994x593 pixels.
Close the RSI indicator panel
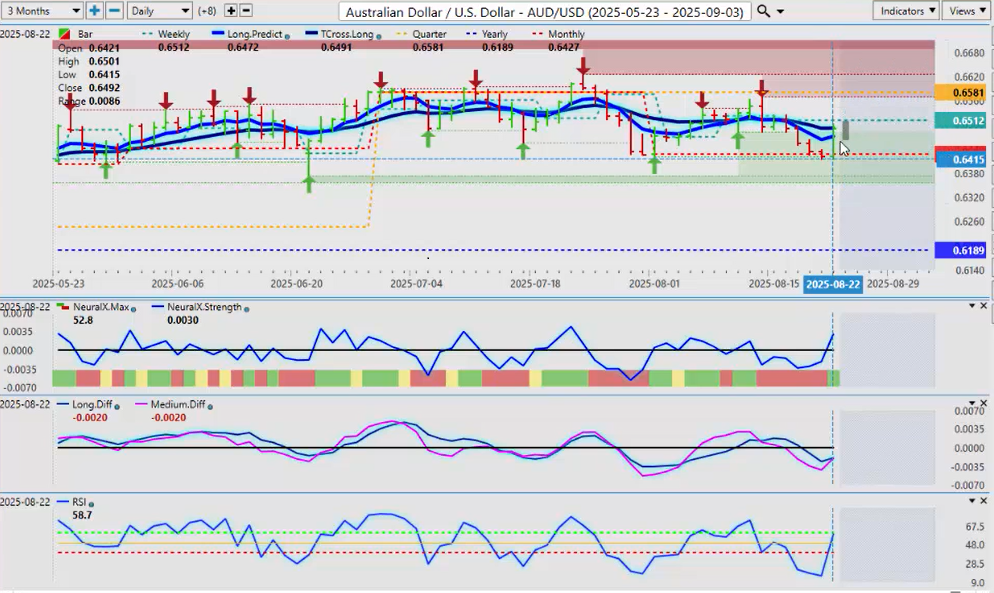coord(984,501)
